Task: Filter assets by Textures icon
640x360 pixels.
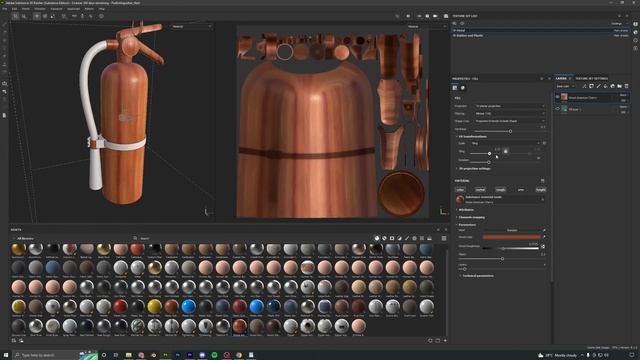Action: tap(422, 238)
